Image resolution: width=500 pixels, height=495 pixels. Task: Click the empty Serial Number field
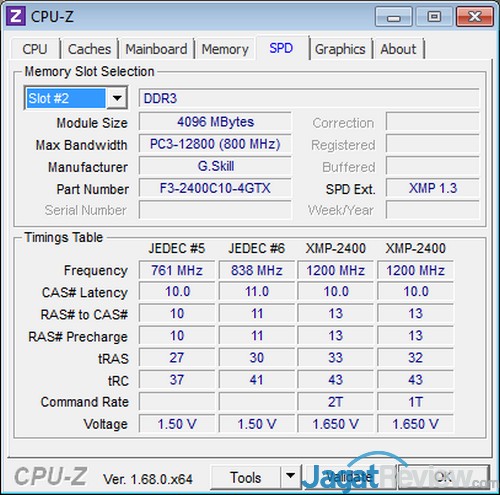coord(215,210)
